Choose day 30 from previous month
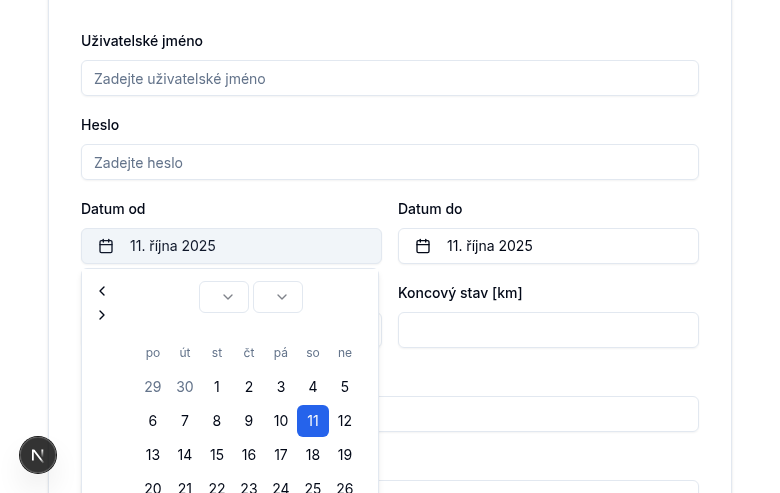 click(185, 387)
